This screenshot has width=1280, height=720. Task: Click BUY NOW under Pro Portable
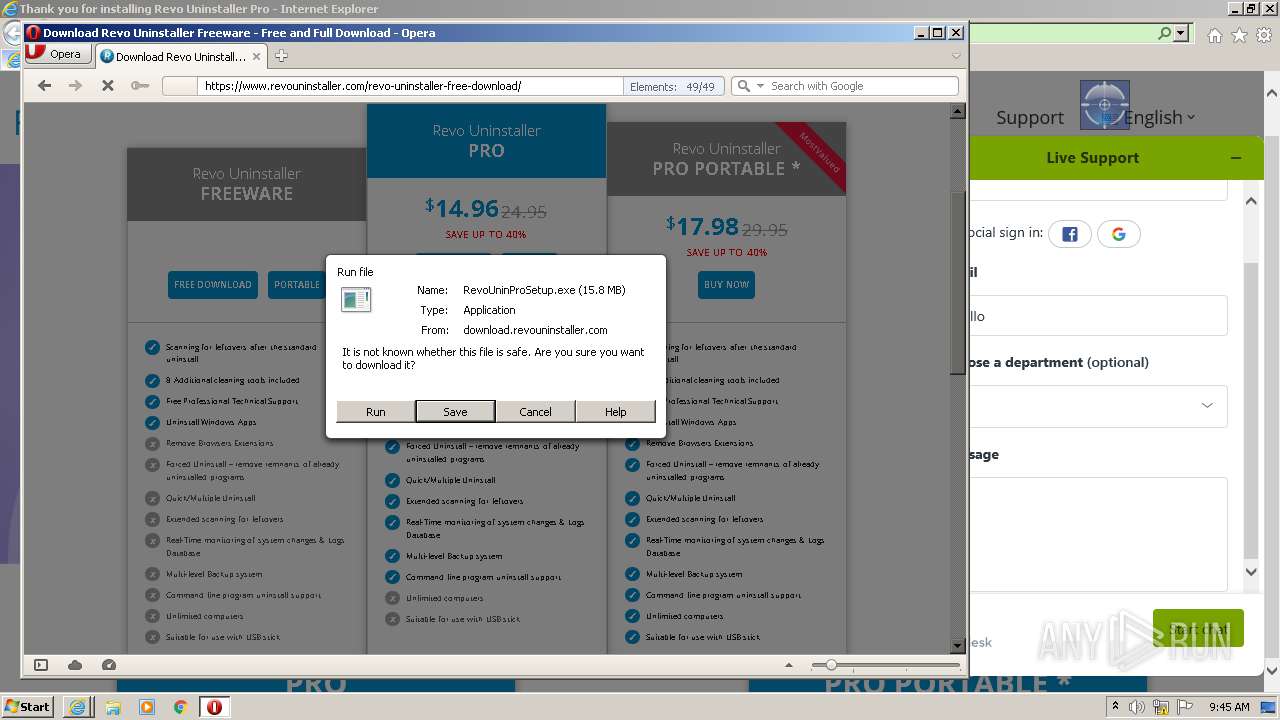[x=726, y=285]
